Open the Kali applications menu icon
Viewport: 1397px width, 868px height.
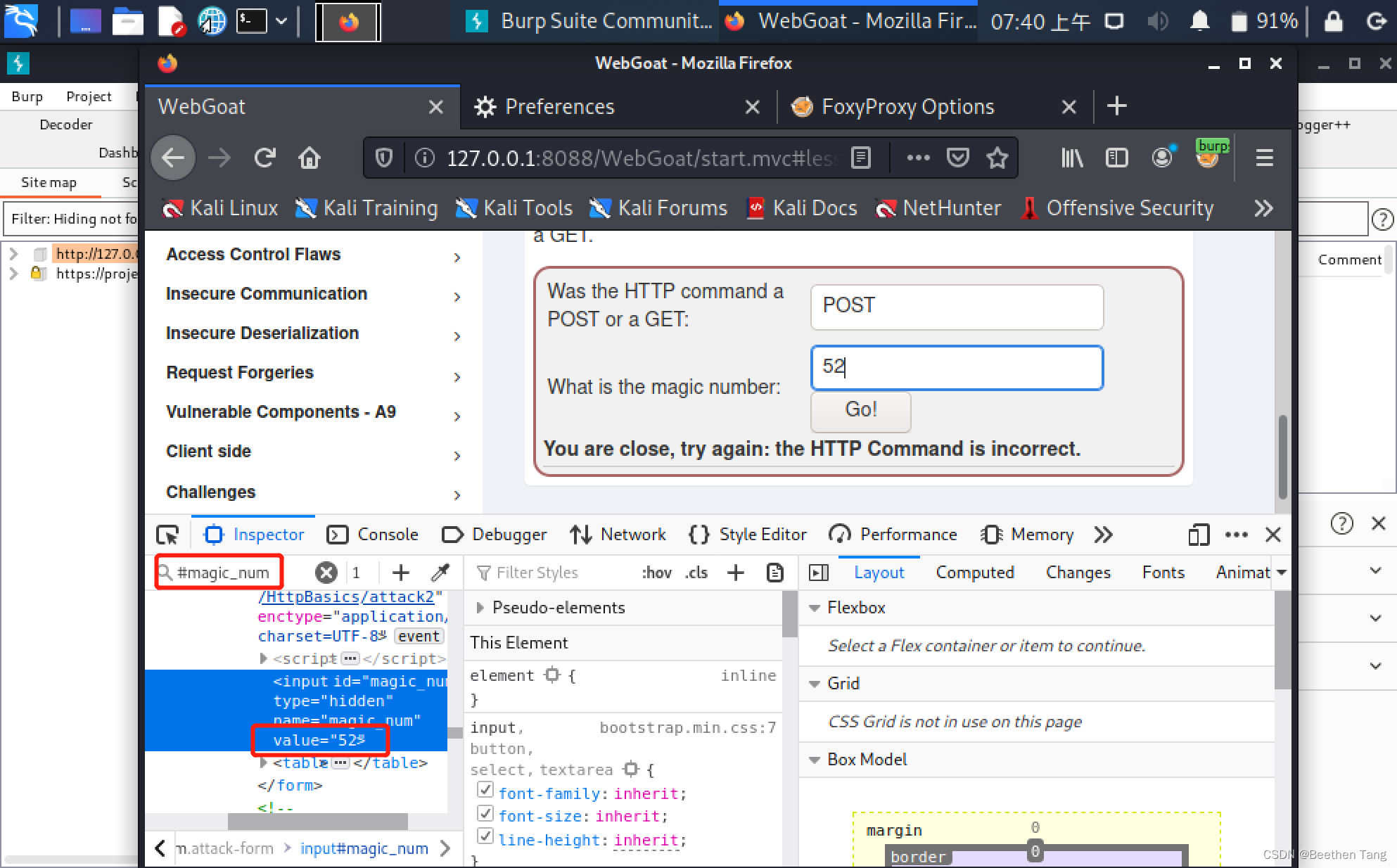pyautogui.click(x=21, y=21)
